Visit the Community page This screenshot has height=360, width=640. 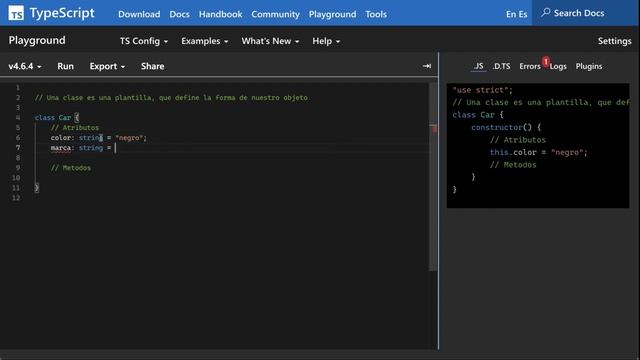[x=276, y=14]
